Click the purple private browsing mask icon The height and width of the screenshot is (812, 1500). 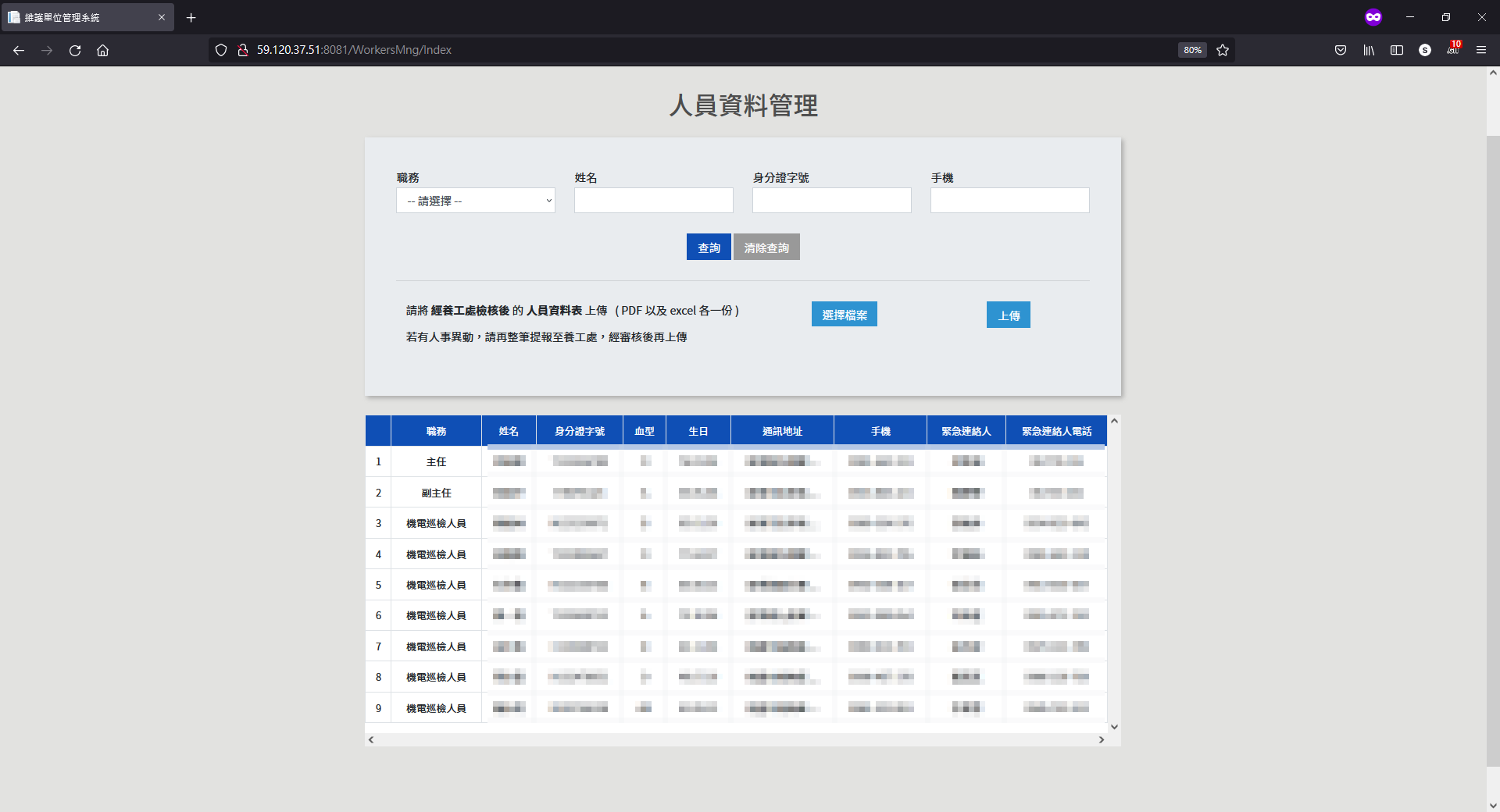coord(1373,17)
